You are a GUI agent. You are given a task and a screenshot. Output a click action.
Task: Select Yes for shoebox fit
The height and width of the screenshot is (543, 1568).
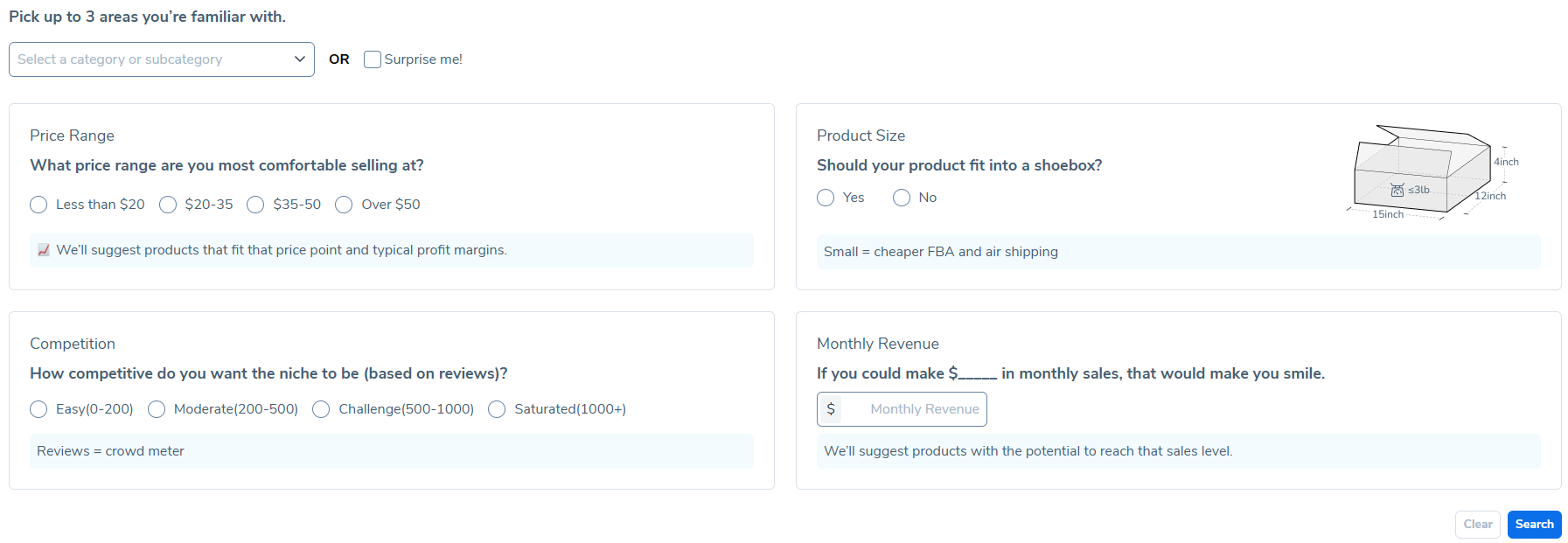tap(826, 198)
